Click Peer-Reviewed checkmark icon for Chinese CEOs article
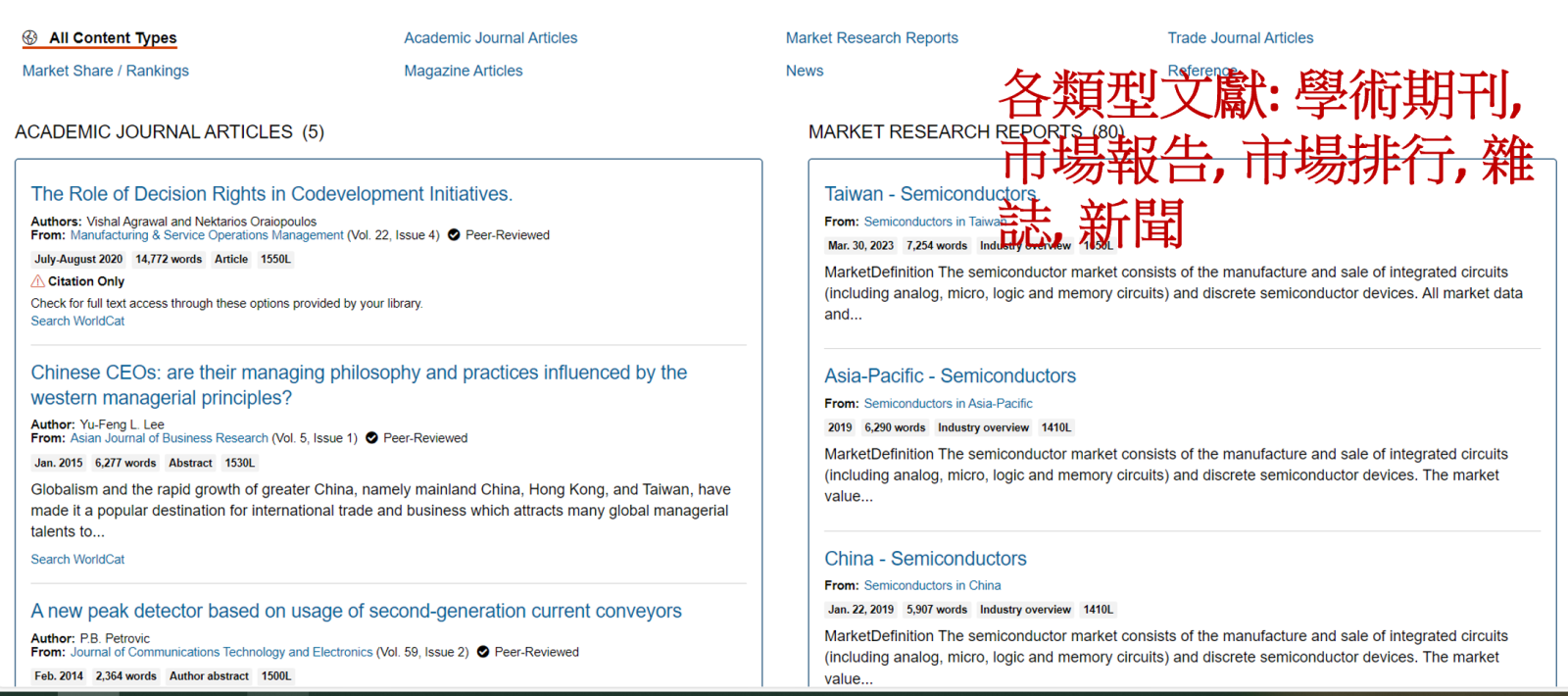This screenshot has height=696, width=1568. [x=371, y=438]
